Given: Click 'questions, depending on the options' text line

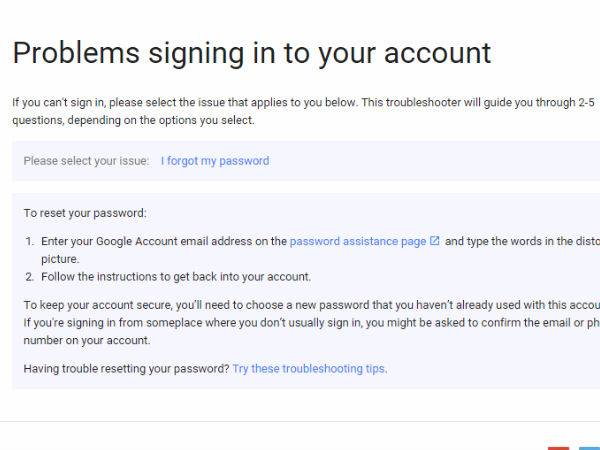Looking at the screenshot, I should click(x=133, y=120).
